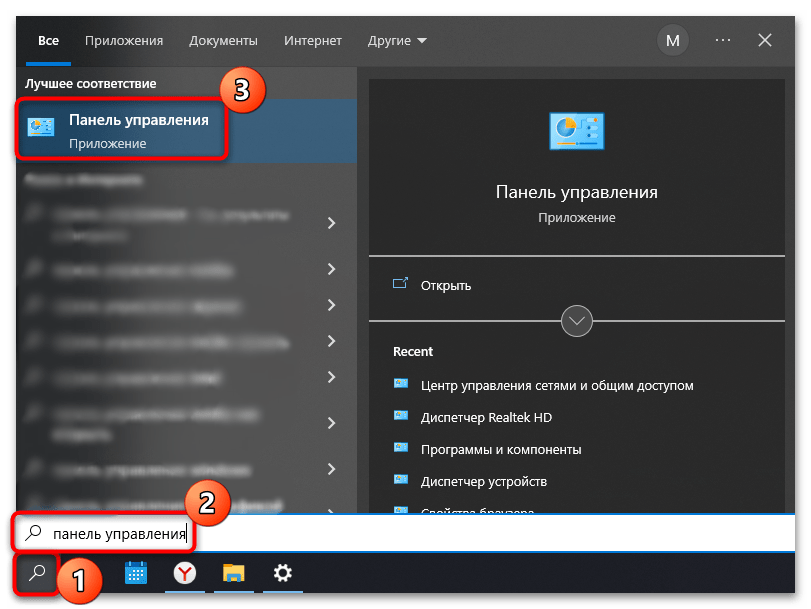
Task: Open Settings gear icon in the taskbar
Action: (283, 573)
